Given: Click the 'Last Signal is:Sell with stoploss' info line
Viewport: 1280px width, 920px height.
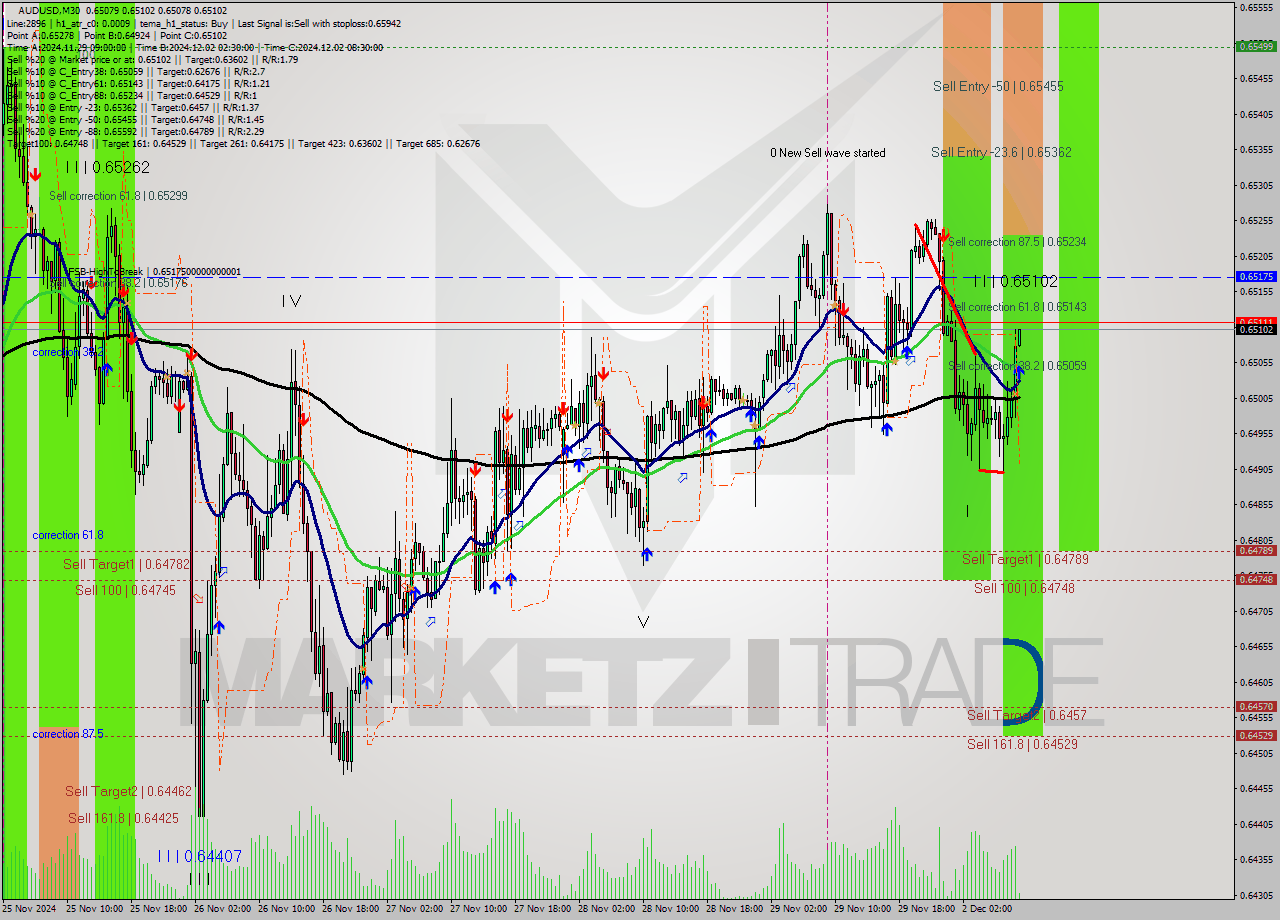Looking at the screenshot, I should (x=318, y=22).
